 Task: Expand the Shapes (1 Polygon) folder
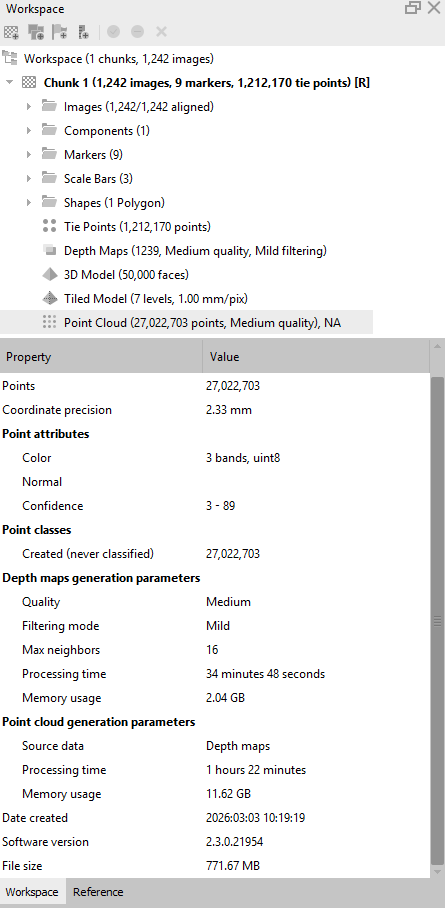click(x=28, y=203)
